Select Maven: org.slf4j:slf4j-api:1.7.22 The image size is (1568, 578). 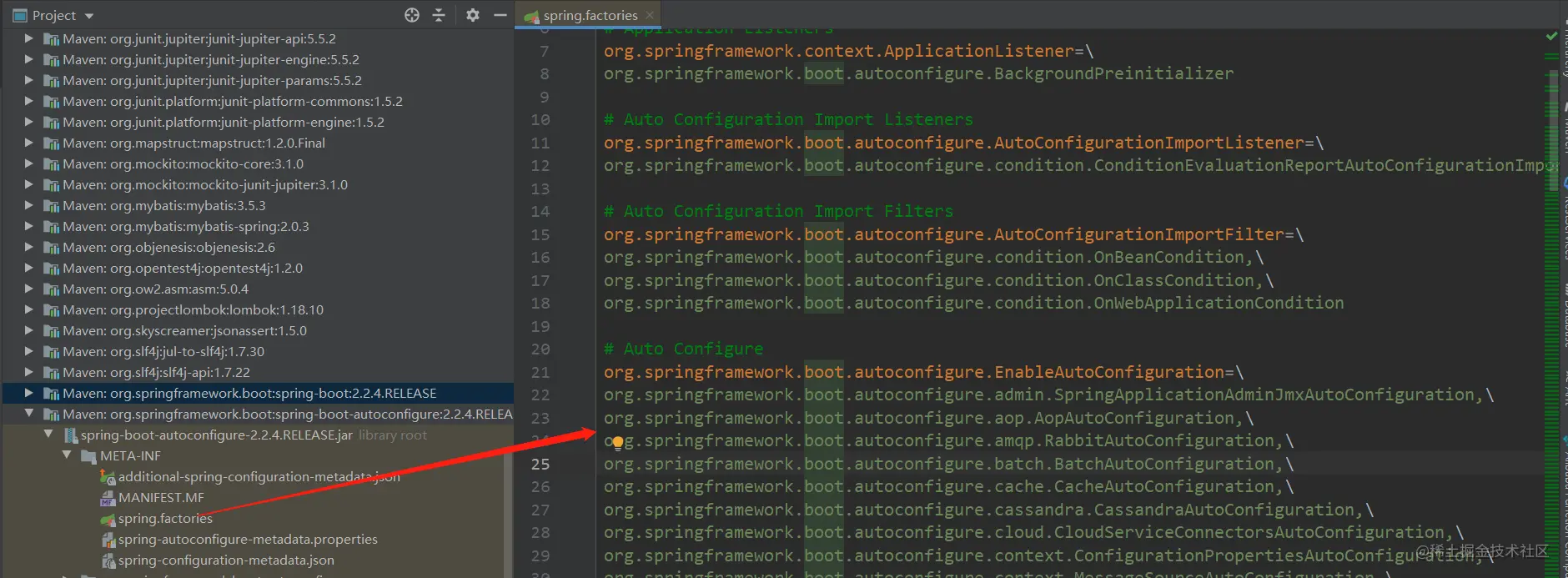click(156, 372)
